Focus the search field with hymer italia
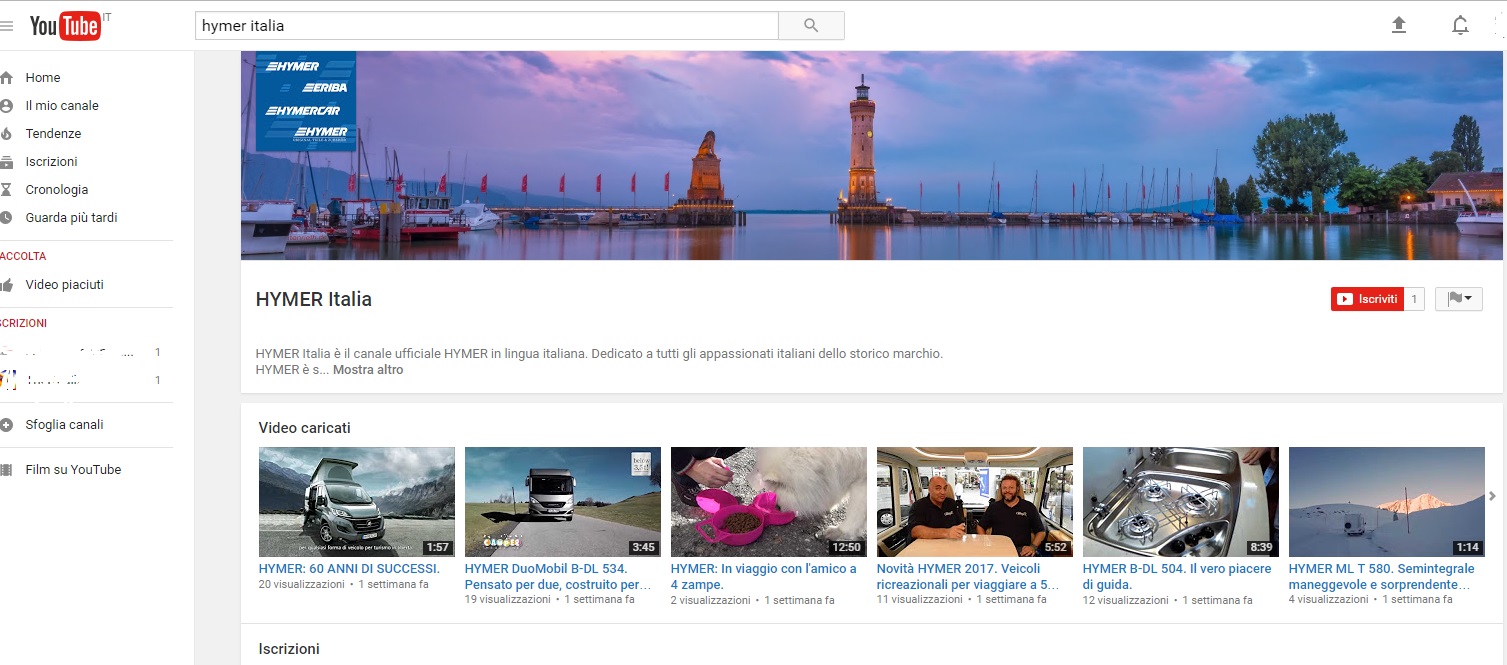 (486, 26)
